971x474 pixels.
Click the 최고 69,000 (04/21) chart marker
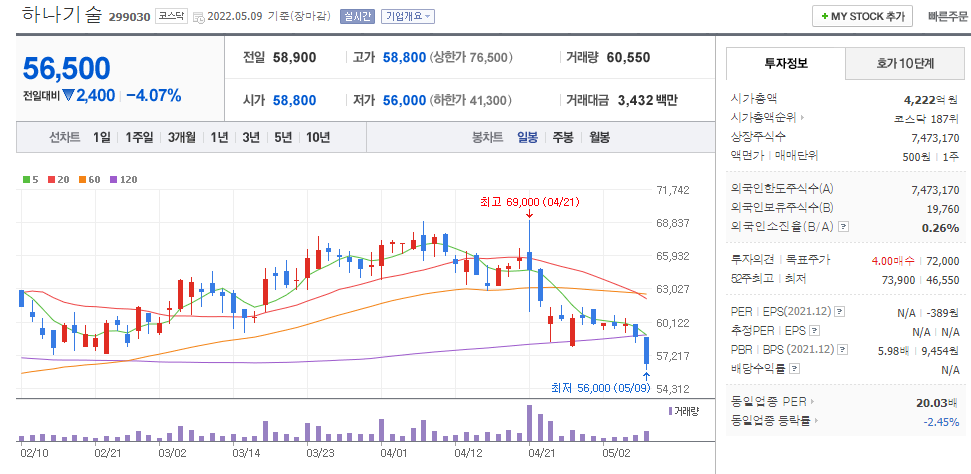pos(530,202)
